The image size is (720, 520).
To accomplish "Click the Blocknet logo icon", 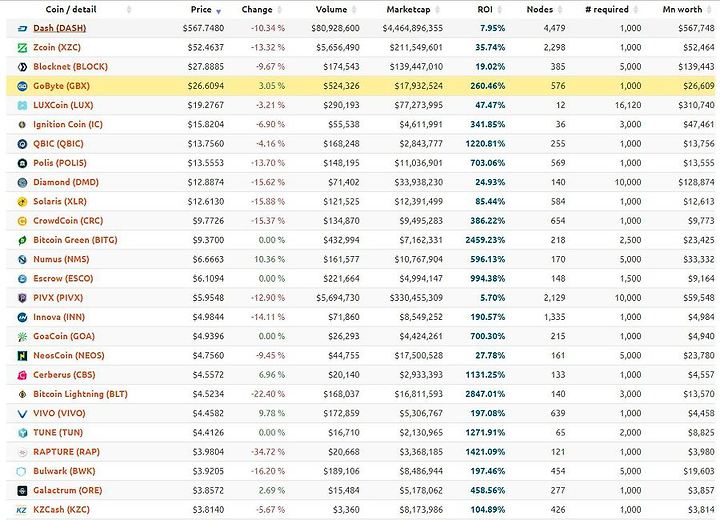I will click(x=22, y=67).
